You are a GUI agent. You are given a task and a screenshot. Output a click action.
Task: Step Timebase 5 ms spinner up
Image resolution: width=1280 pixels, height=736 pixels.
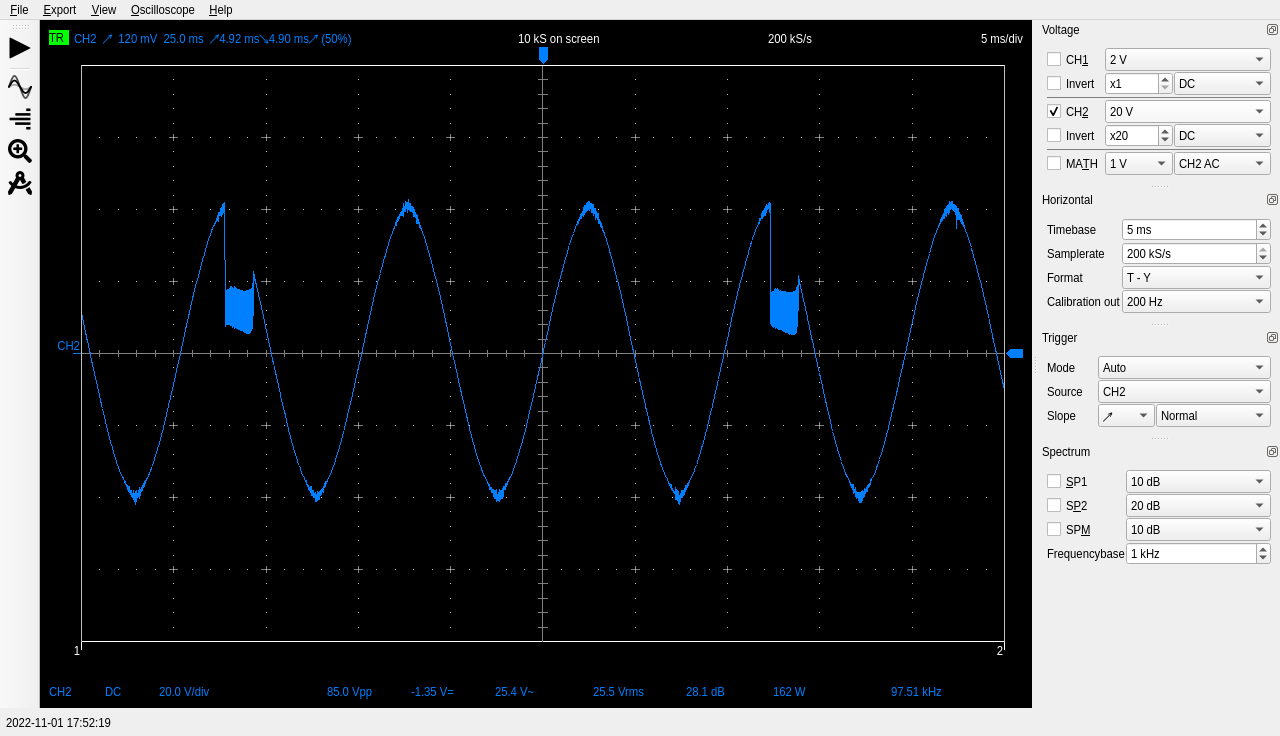click(x=1263, y=225)
